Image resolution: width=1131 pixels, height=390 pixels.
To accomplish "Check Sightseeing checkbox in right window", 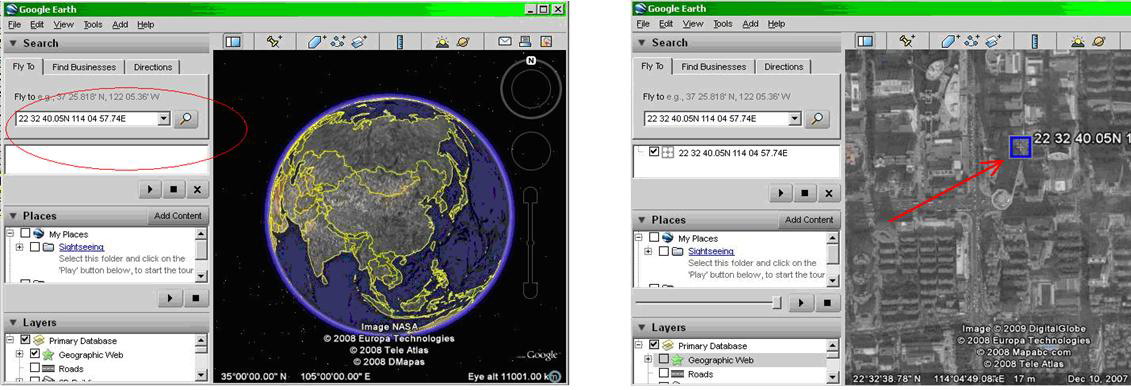I will [664, 251].
